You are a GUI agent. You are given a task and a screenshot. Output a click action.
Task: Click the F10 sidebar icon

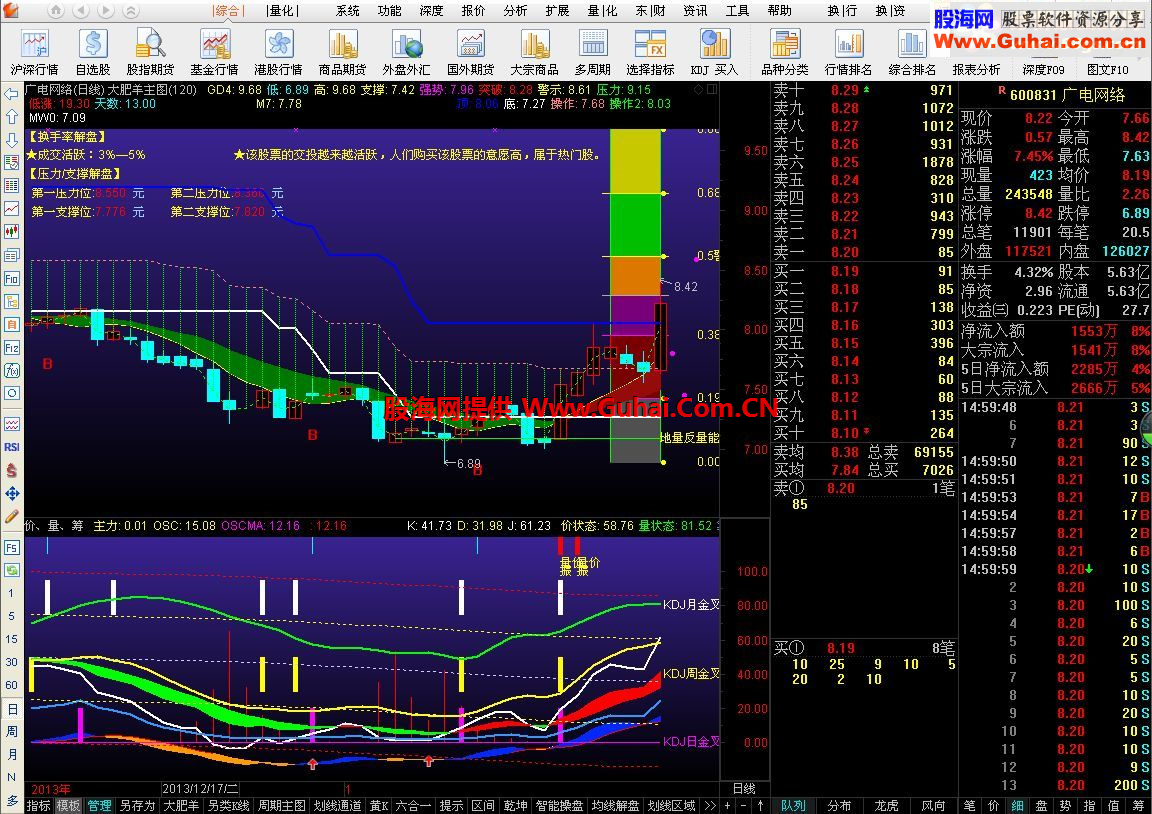11,278
